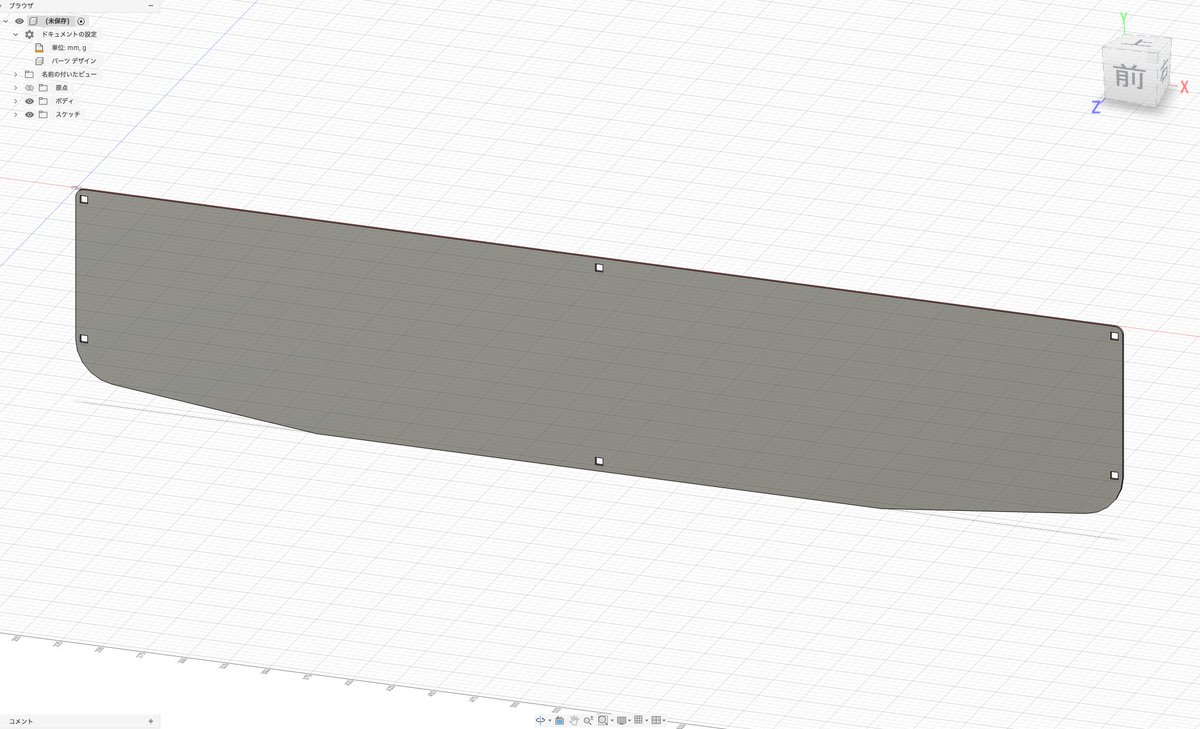Viewport: 1200px width, 729px height.
Task: Click the スケッチ folder icon
Action: (x=43, y=114)
